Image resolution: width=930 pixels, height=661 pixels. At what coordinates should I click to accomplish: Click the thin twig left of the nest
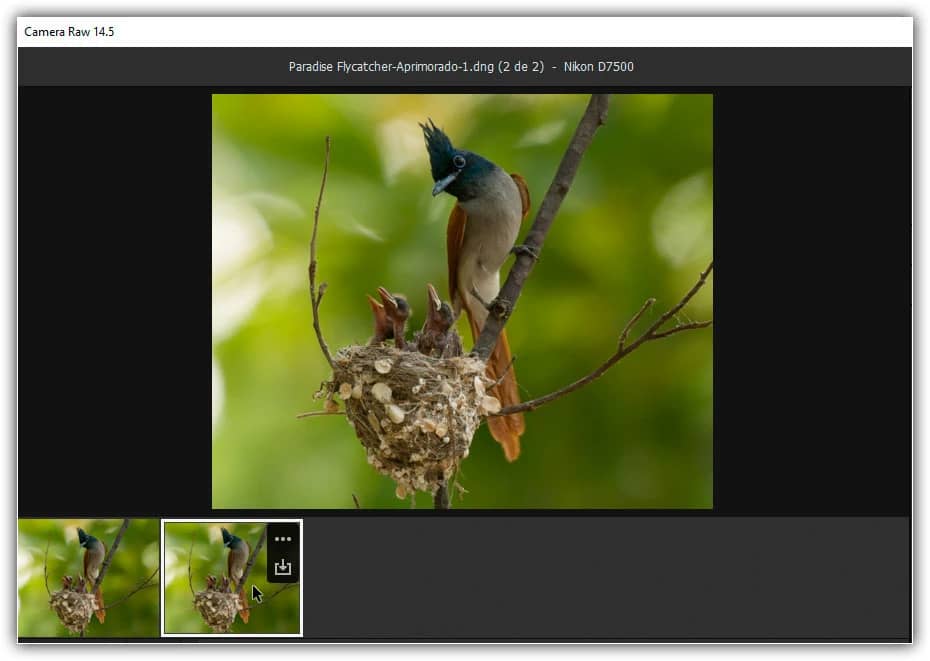click(318, 260)
